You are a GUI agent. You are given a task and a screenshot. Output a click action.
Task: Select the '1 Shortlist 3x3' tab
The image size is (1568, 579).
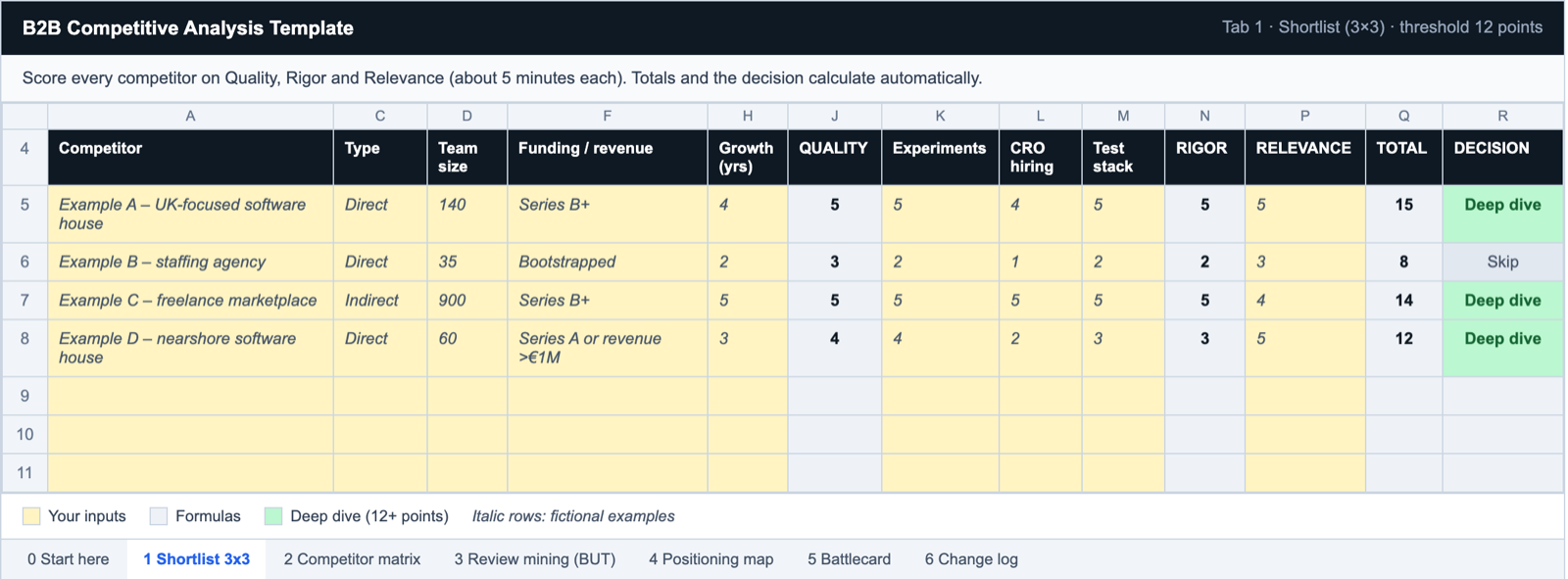[196, 559]
